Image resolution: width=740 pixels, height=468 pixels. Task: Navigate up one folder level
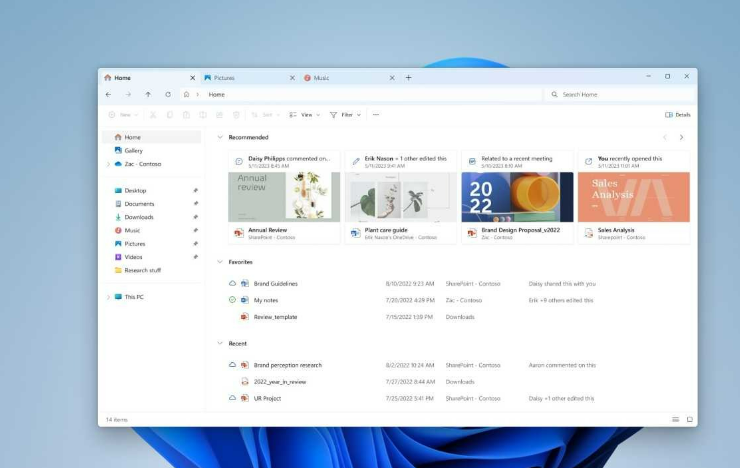pyautogui.click(x=148, y=94)
